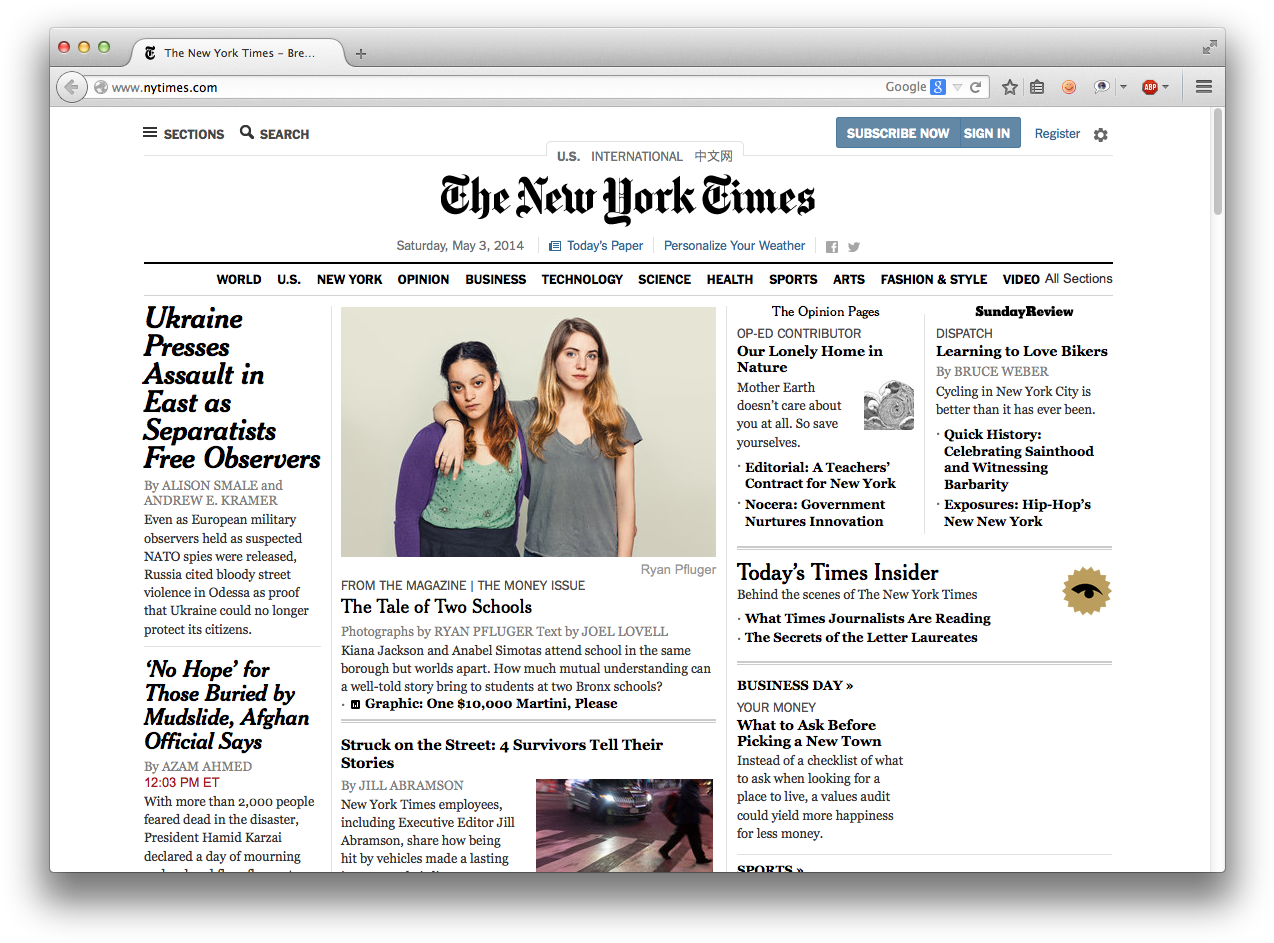Enter full screen via window arrows icon
The image size is (1274, 943).
1210,47
